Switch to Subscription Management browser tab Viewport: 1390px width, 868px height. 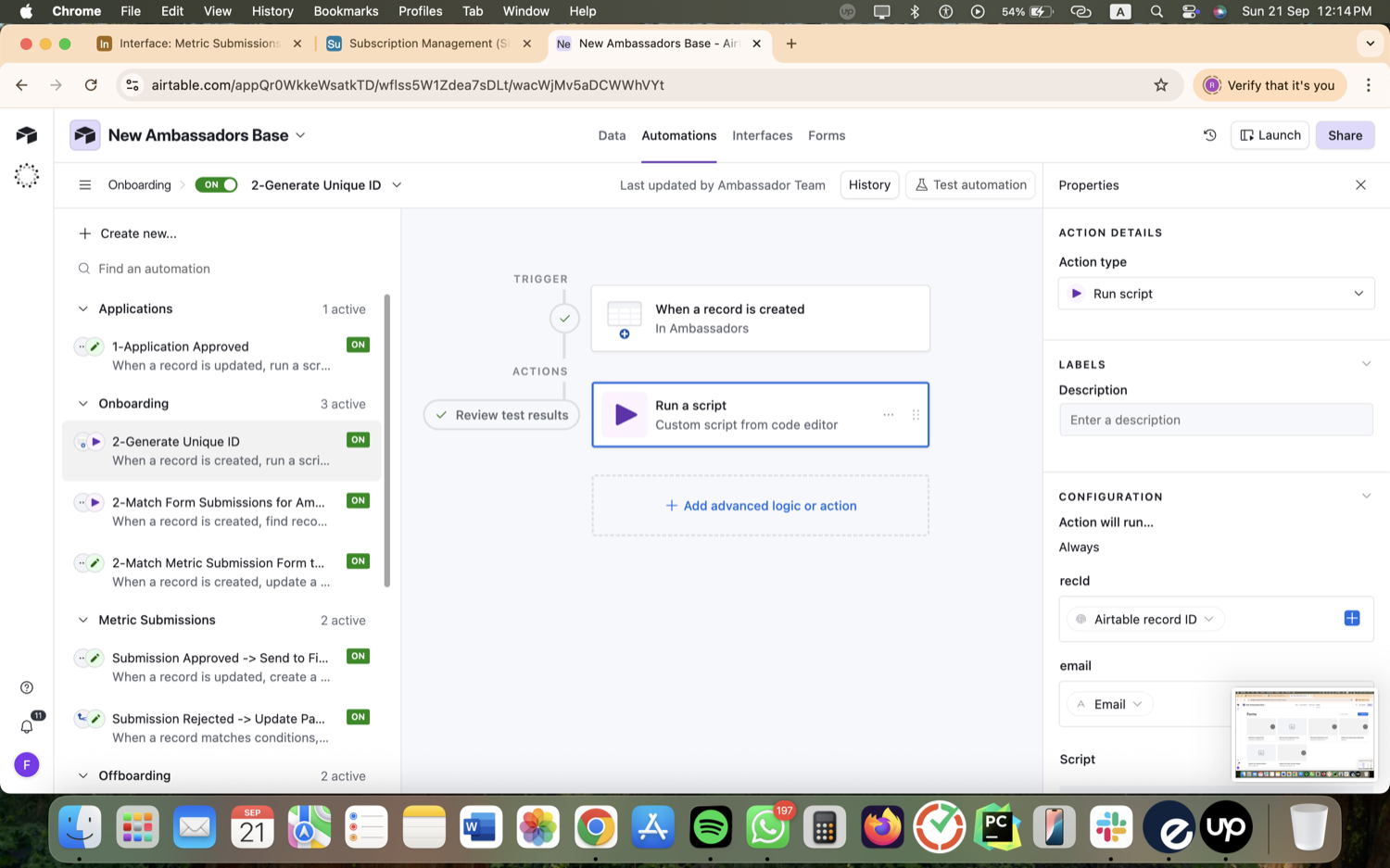coord(428,44)
